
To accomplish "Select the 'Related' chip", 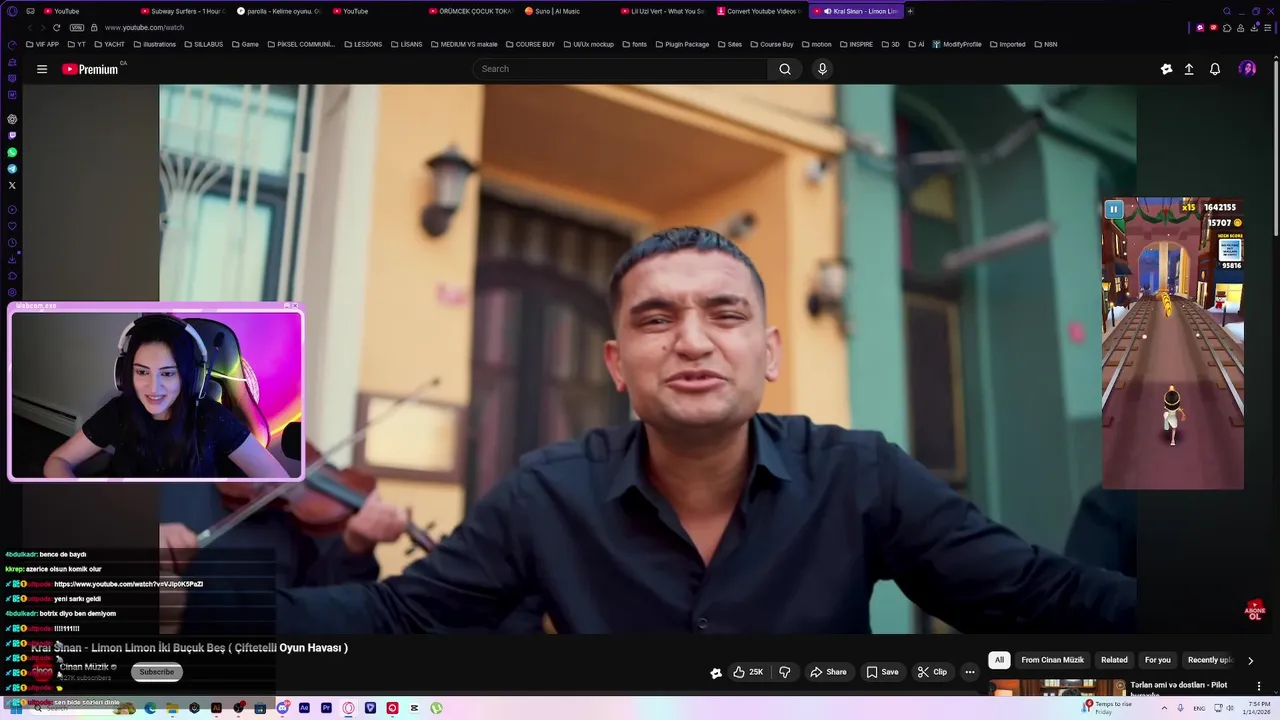I will (x=1114, y=660).
